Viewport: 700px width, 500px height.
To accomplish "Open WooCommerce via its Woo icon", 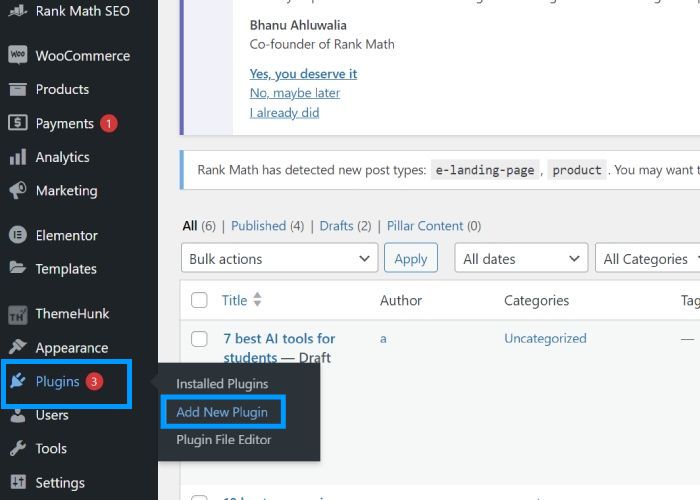I will click(17, 55).
